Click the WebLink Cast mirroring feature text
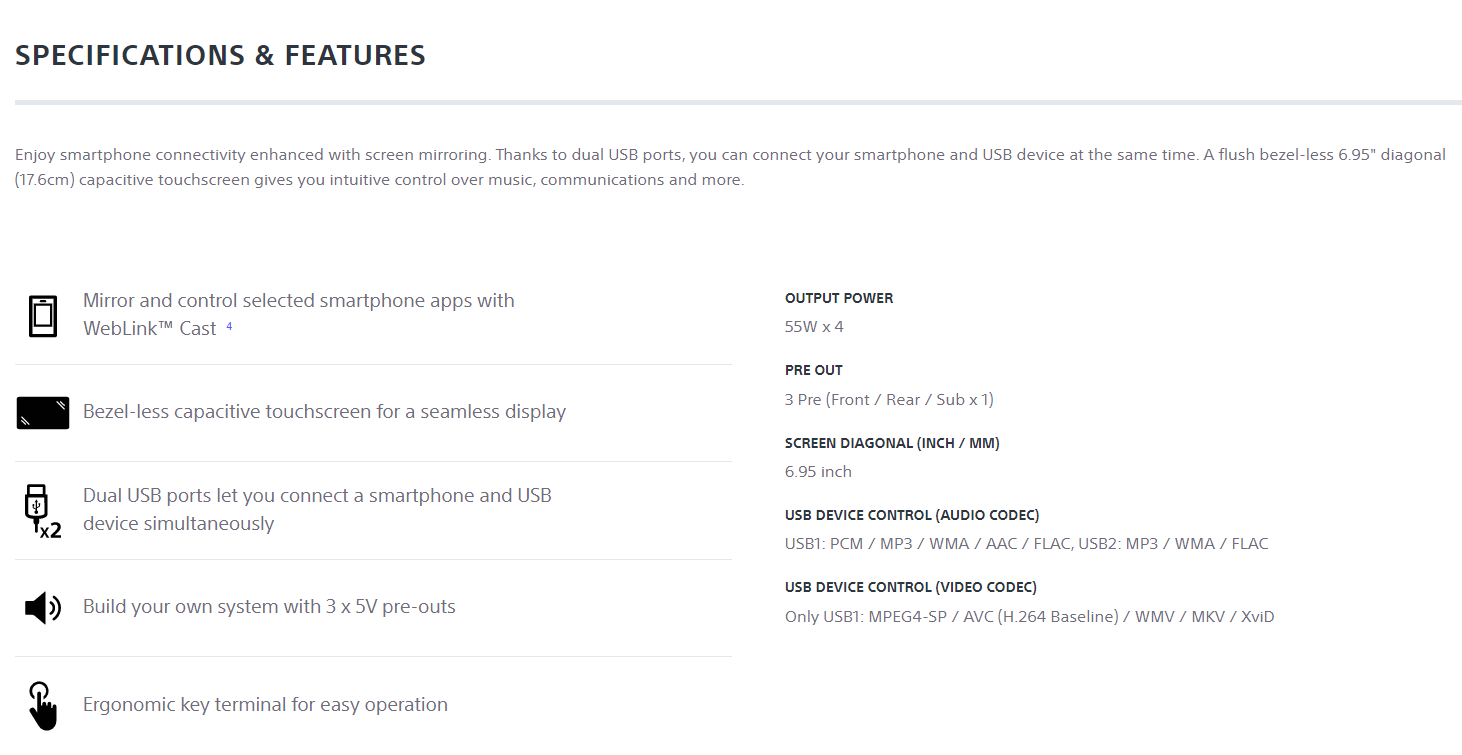The height and width of the screenshot is (755, 1462). (298, 314)
